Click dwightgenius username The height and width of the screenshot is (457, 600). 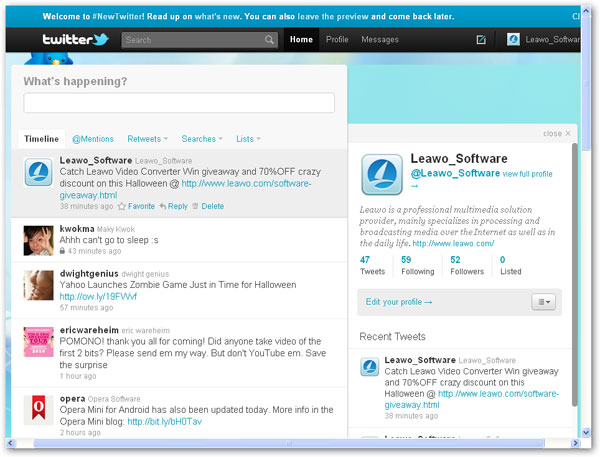pos(89,274)
